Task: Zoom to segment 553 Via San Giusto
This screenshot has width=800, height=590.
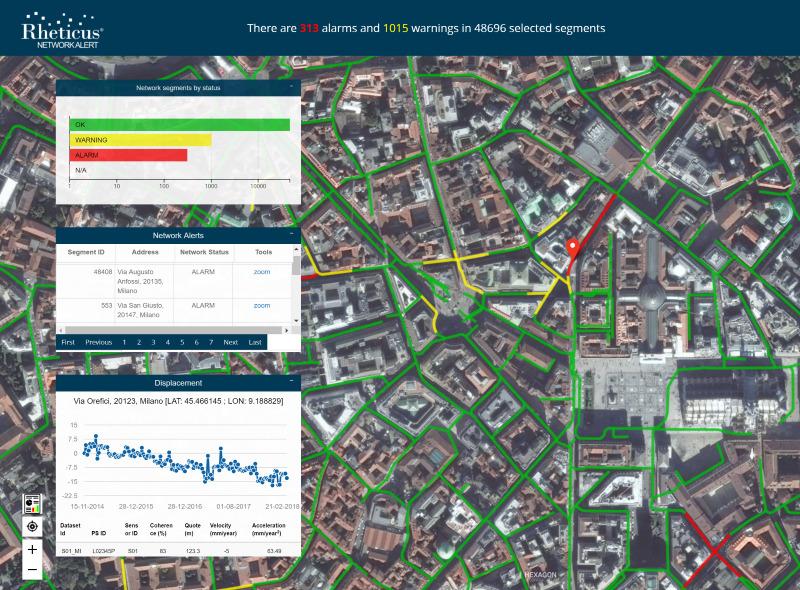Action: 262,305
